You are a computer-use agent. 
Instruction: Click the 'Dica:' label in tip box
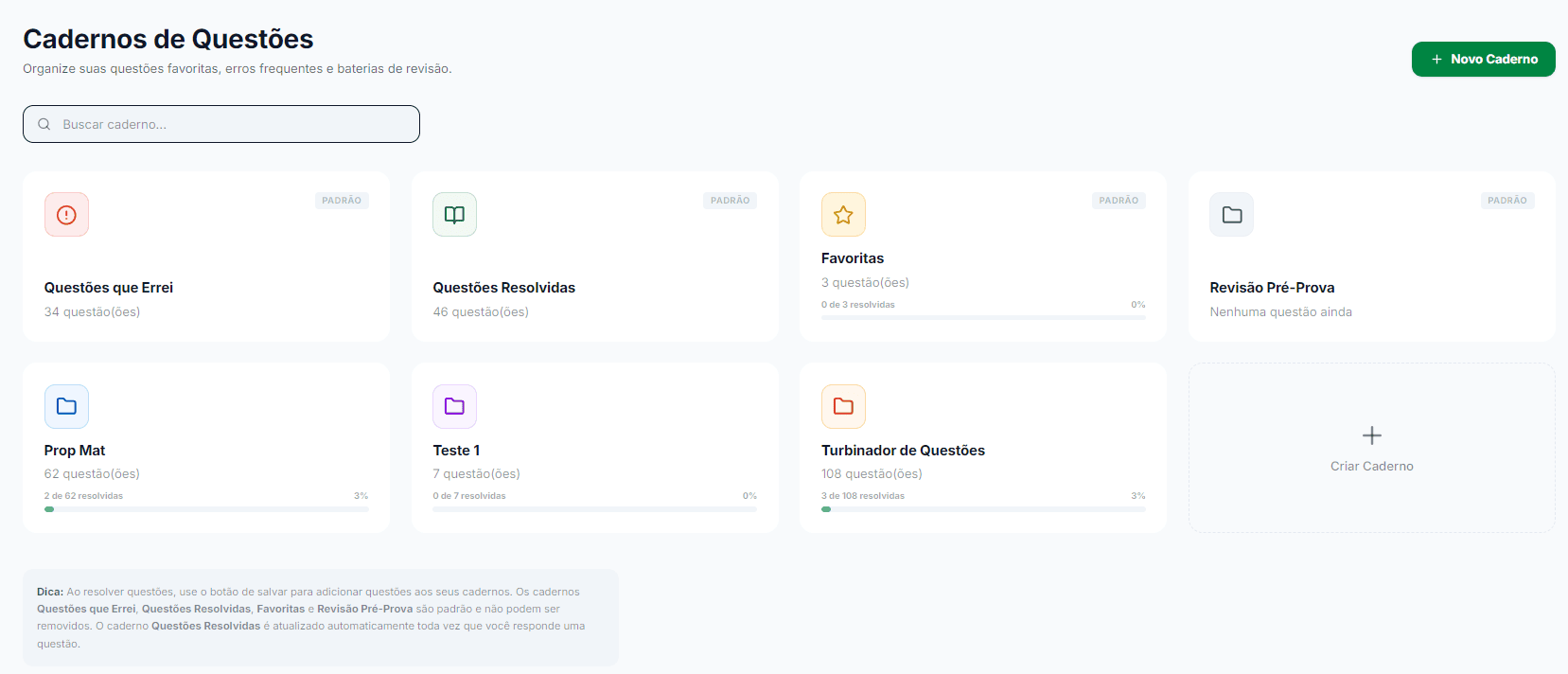(x=50, y=592)
